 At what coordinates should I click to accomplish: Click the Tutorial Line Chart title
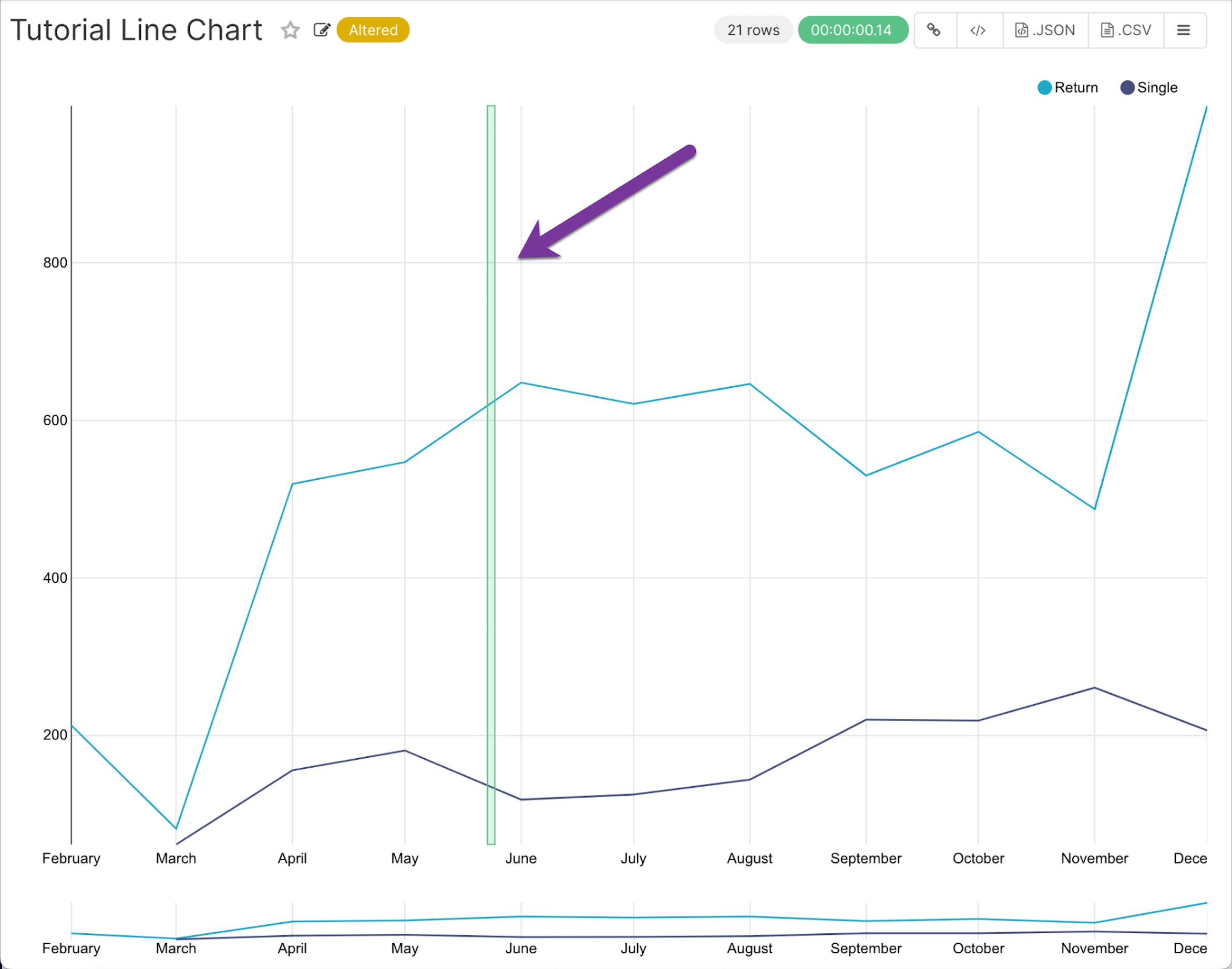[136, 30]
